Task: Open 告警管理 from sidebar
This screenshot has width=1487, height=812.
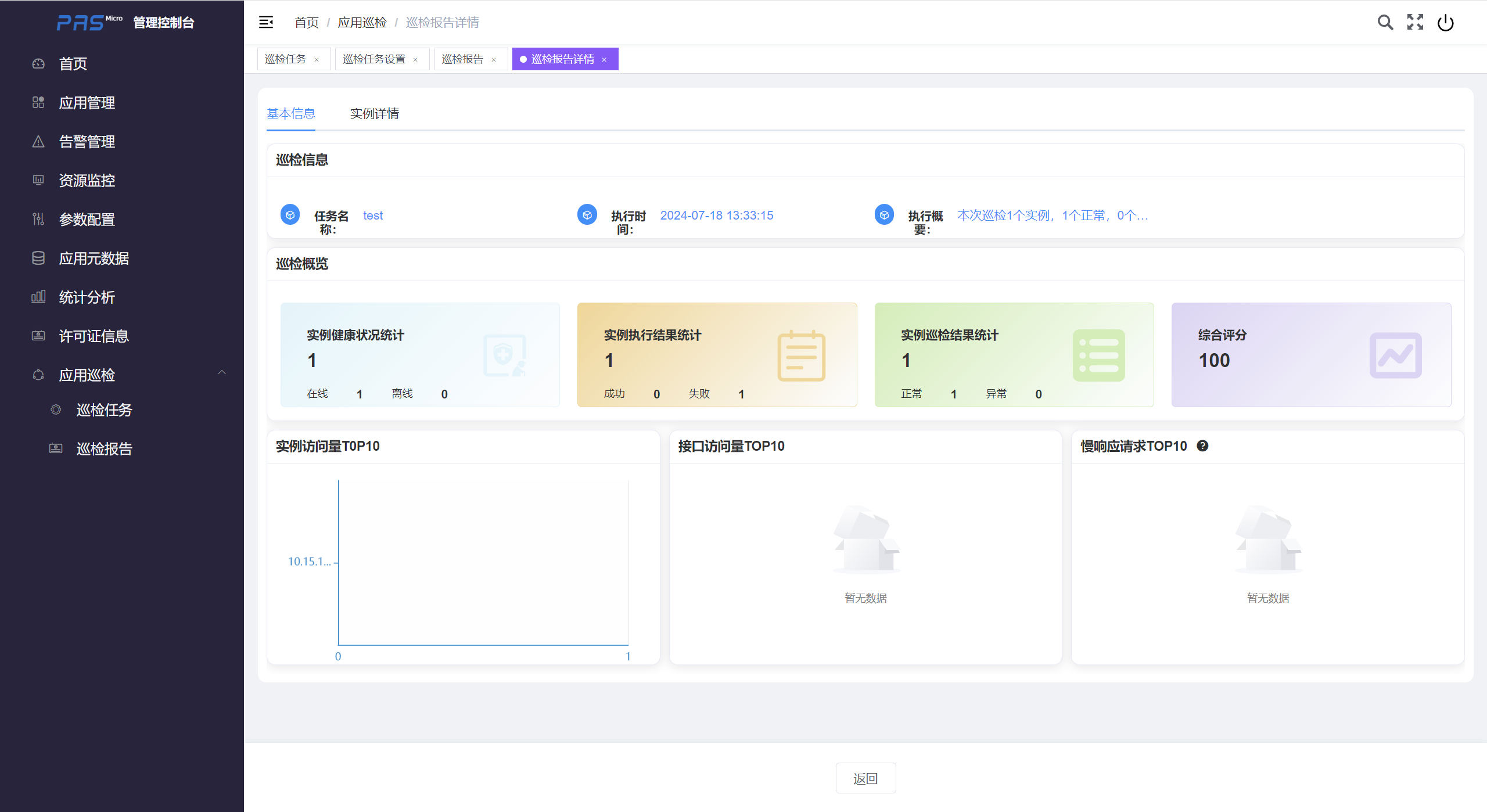Action: (87, 142)
